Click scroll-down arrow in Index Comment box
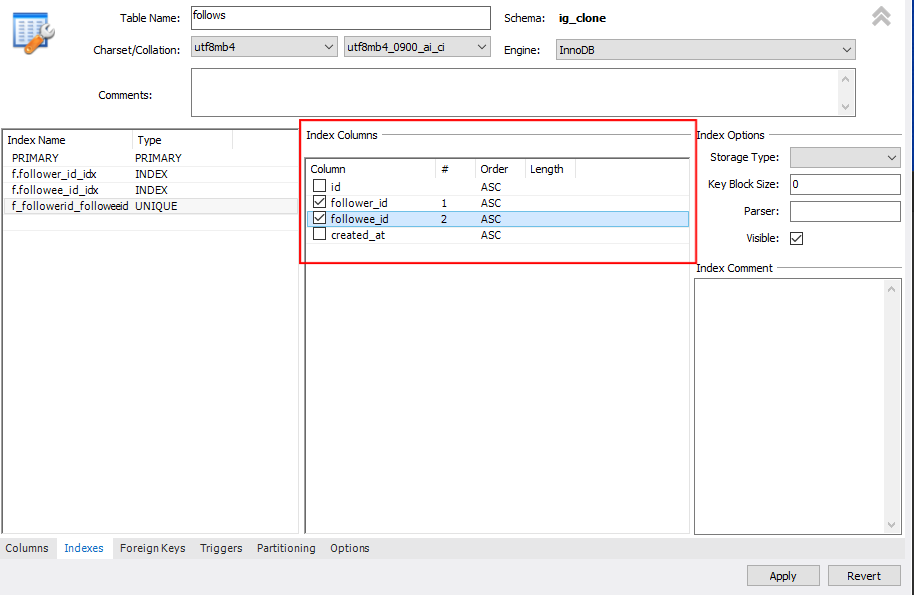This screenshot has height=595, width=914. pos(891,524)
